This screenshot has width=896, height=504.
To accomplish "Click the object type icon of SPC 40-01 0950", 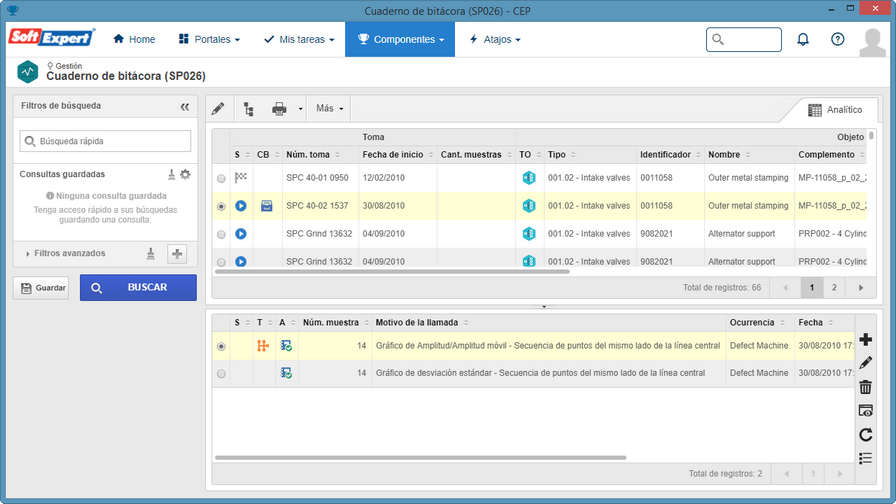I will 529,178.
